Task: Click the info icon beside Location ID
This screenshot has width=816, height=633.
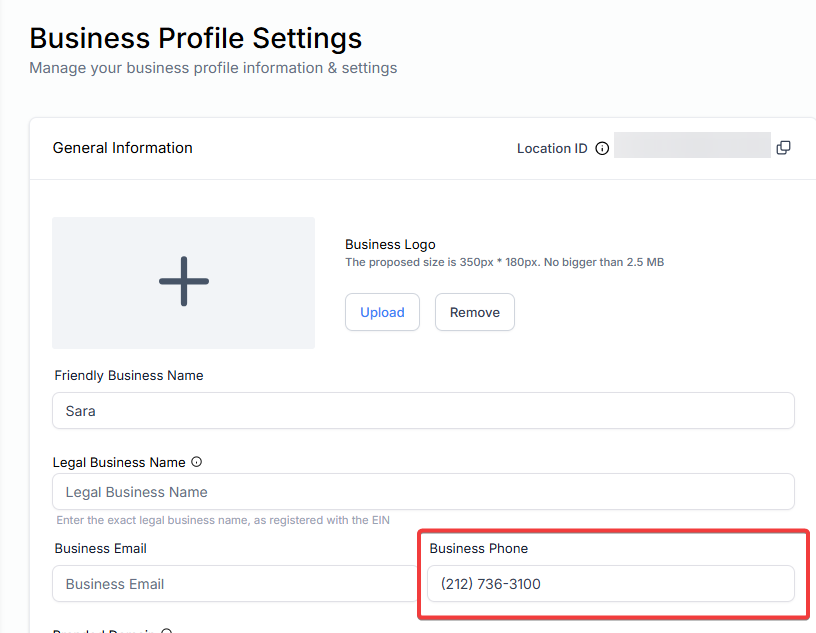Action: pyautogui.click(x=602, y=149)
